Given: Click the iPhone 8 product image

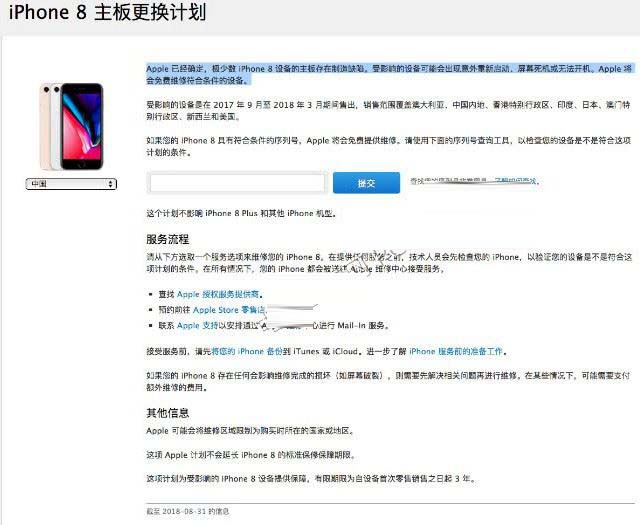Looking at the screenshot, I should point(71,126).
